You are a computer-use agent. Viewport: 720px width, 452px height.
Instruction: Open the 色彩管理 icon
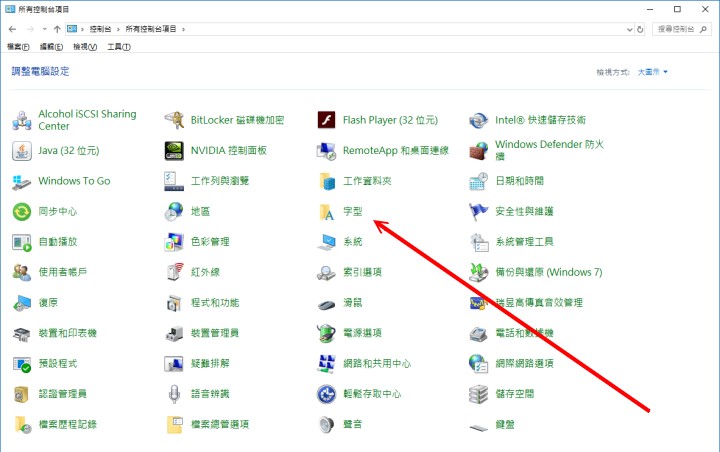174,242
